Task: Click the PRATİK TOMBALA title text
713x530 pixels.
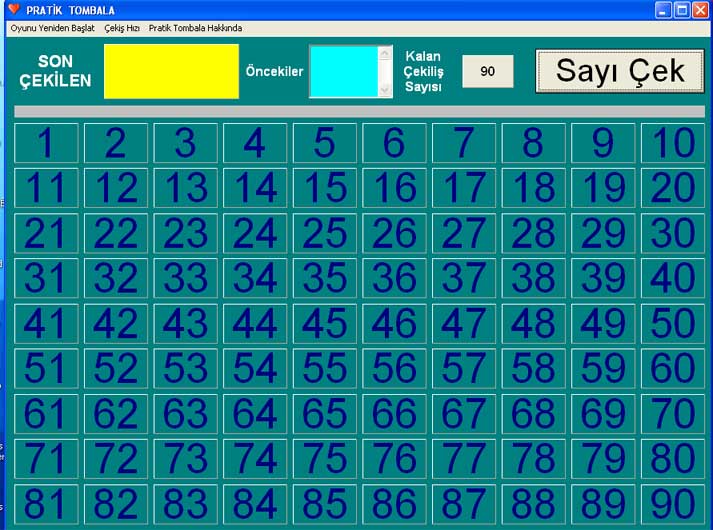Action: [70, 10]
